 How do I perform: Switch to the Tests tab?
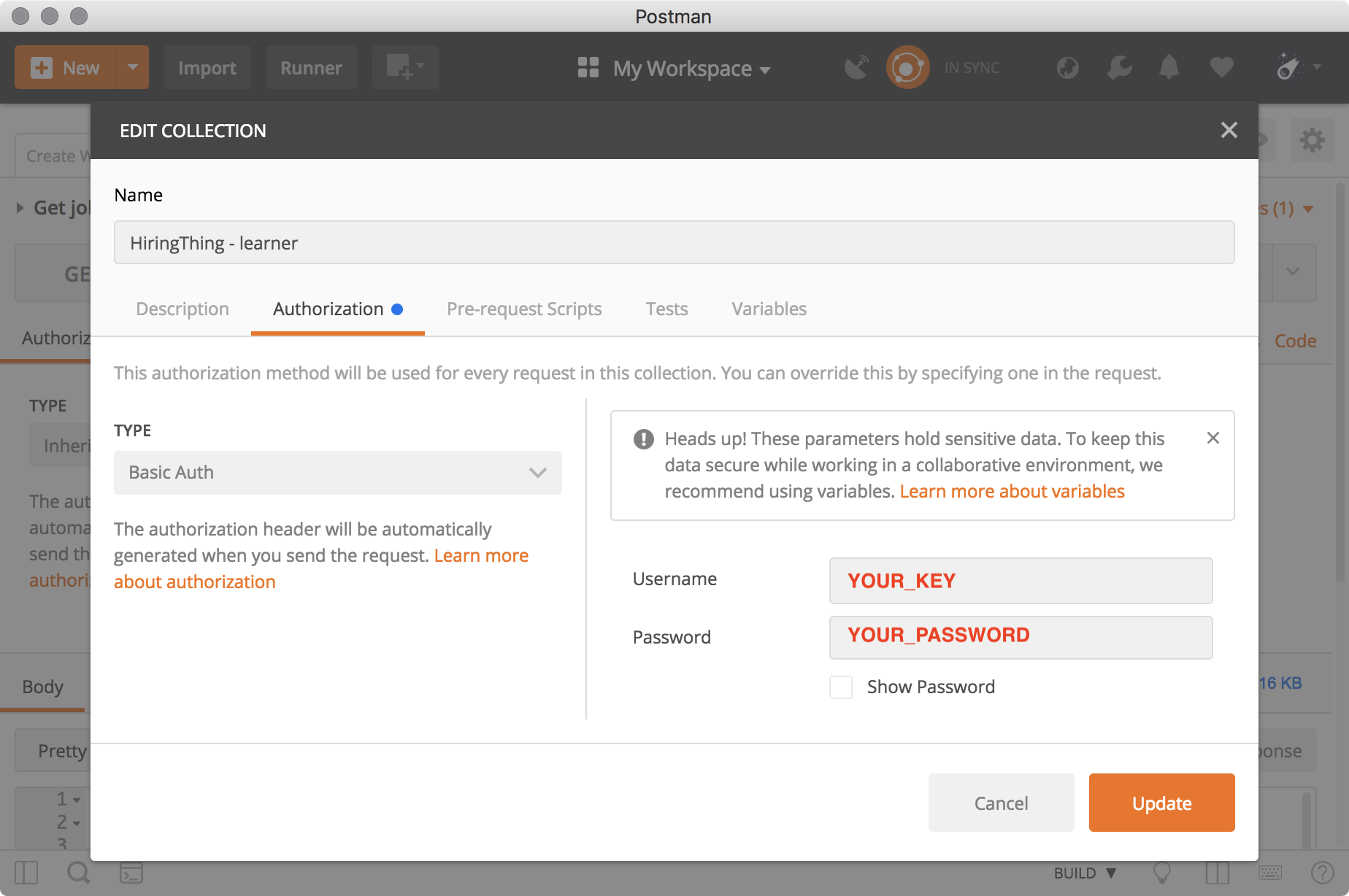(x=666, y=309)
